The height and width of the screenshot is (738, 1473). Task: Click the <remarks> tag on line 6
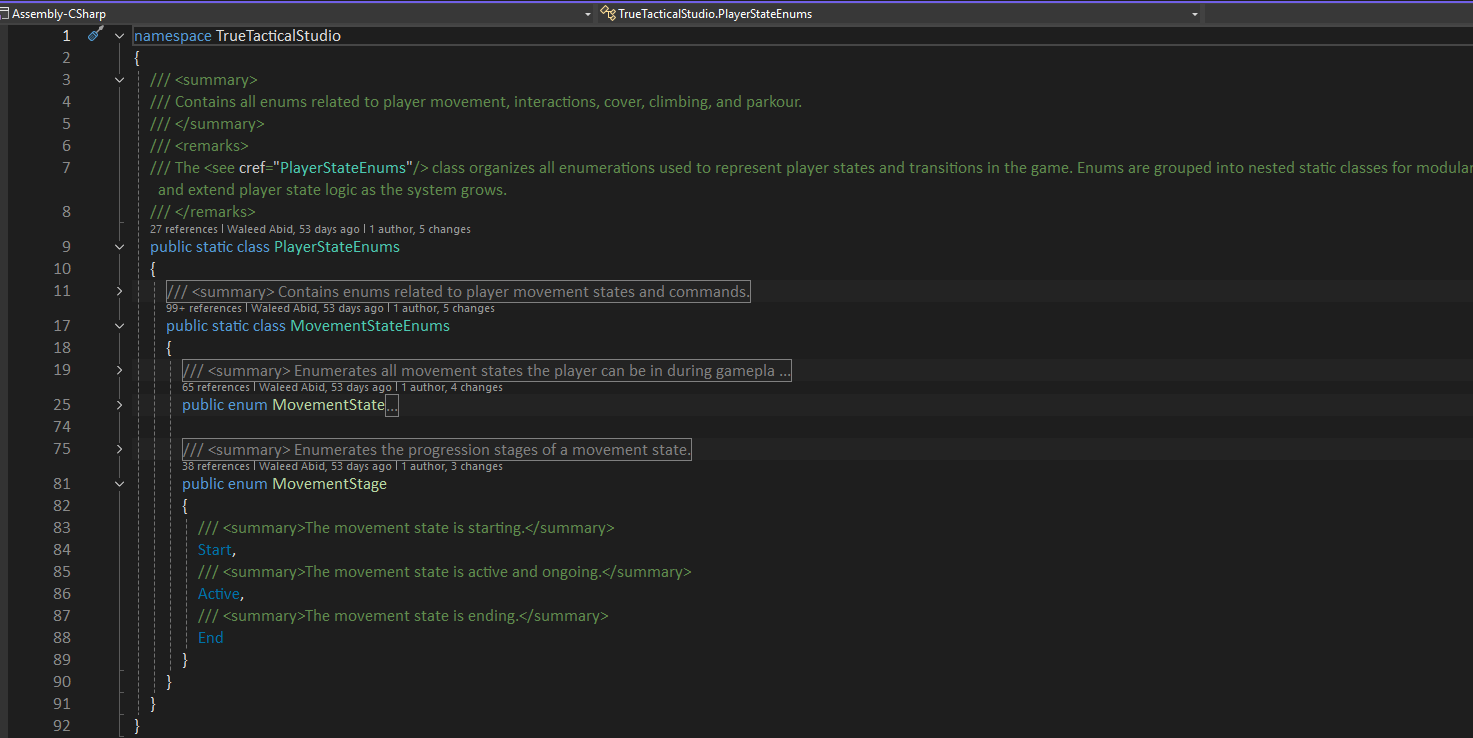pos(211,146)
